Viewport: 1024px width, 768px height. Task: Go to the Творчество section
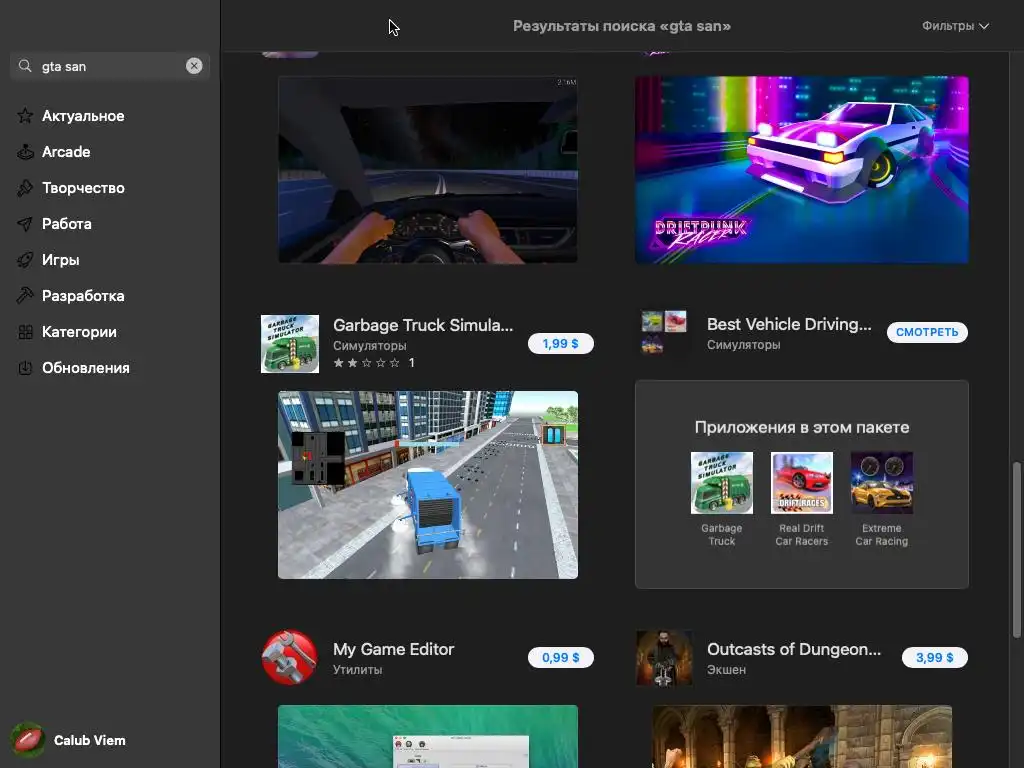point(83,188)
